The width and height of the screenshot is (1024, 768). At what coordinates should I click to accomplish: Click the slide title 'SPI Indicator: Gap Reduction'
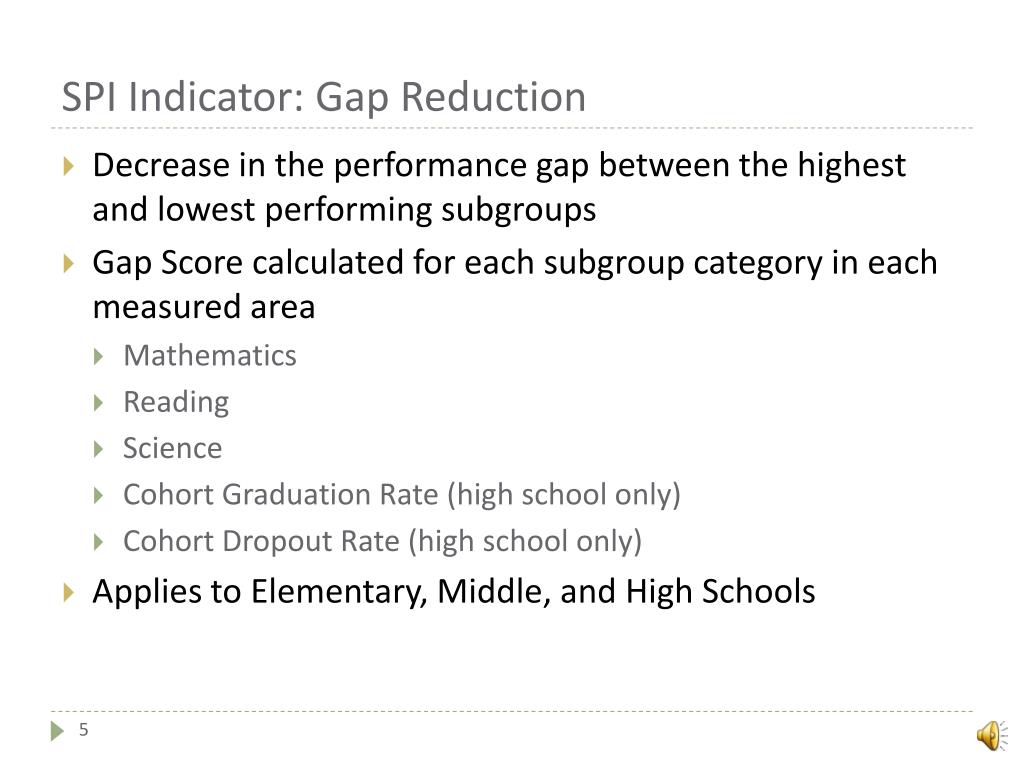pyautogui.click(x=324, y=98)
